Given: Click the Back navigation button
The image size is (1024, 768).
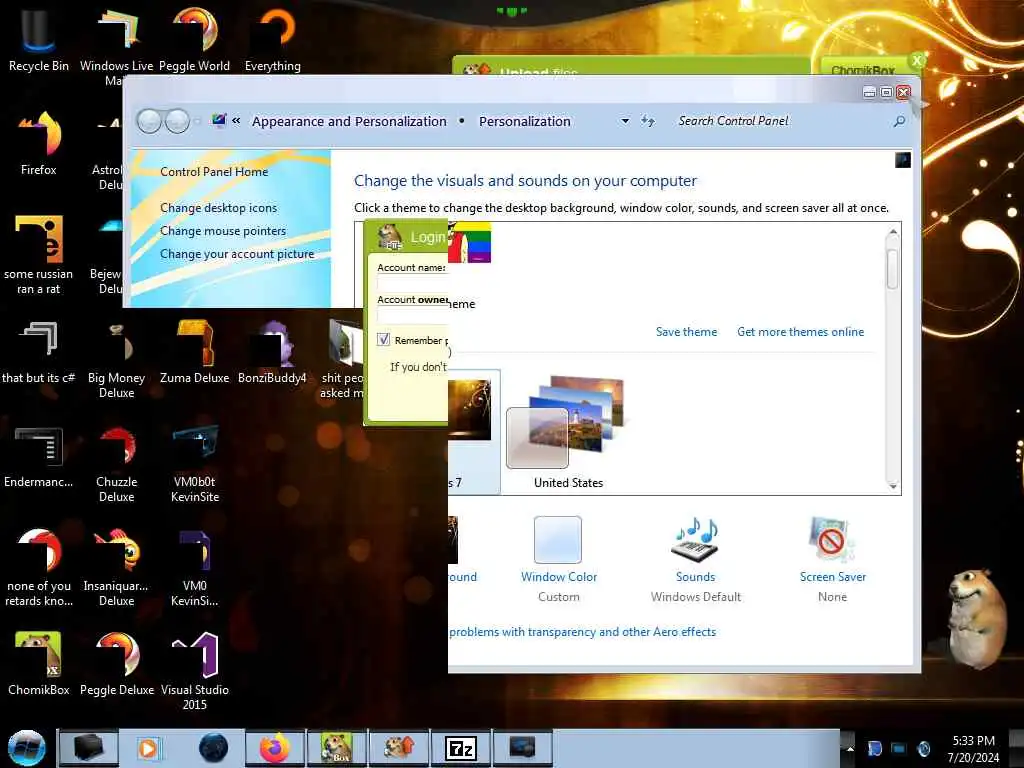Looking at the screenshot, I should coord(150,121).
